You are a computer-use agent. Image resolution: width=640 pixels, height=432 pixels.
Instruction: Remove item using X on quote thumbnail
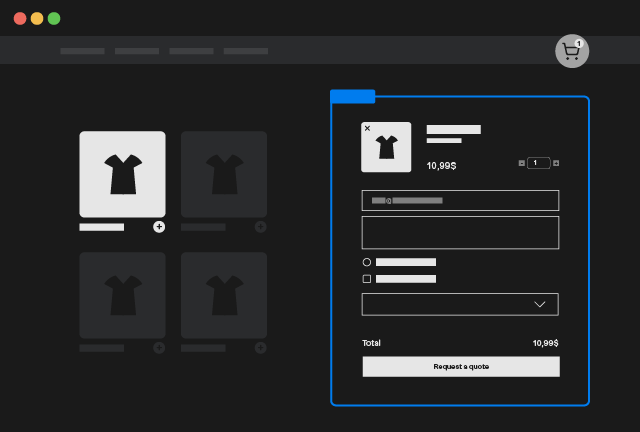click(367, 129)
